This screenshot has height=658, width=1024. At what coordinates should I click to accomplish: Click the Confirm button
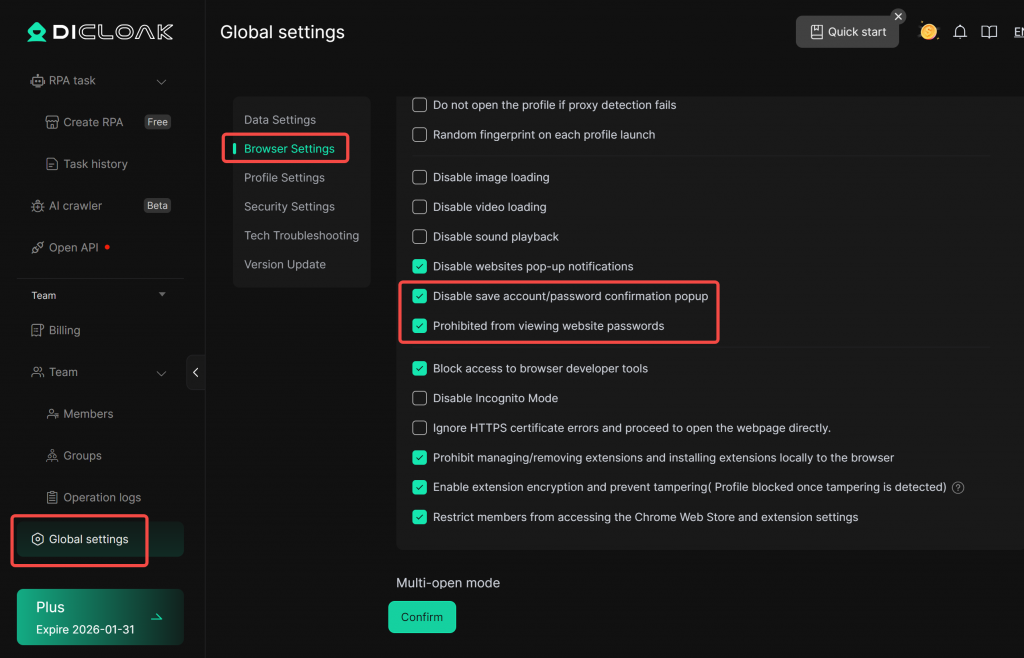point(421,617)
